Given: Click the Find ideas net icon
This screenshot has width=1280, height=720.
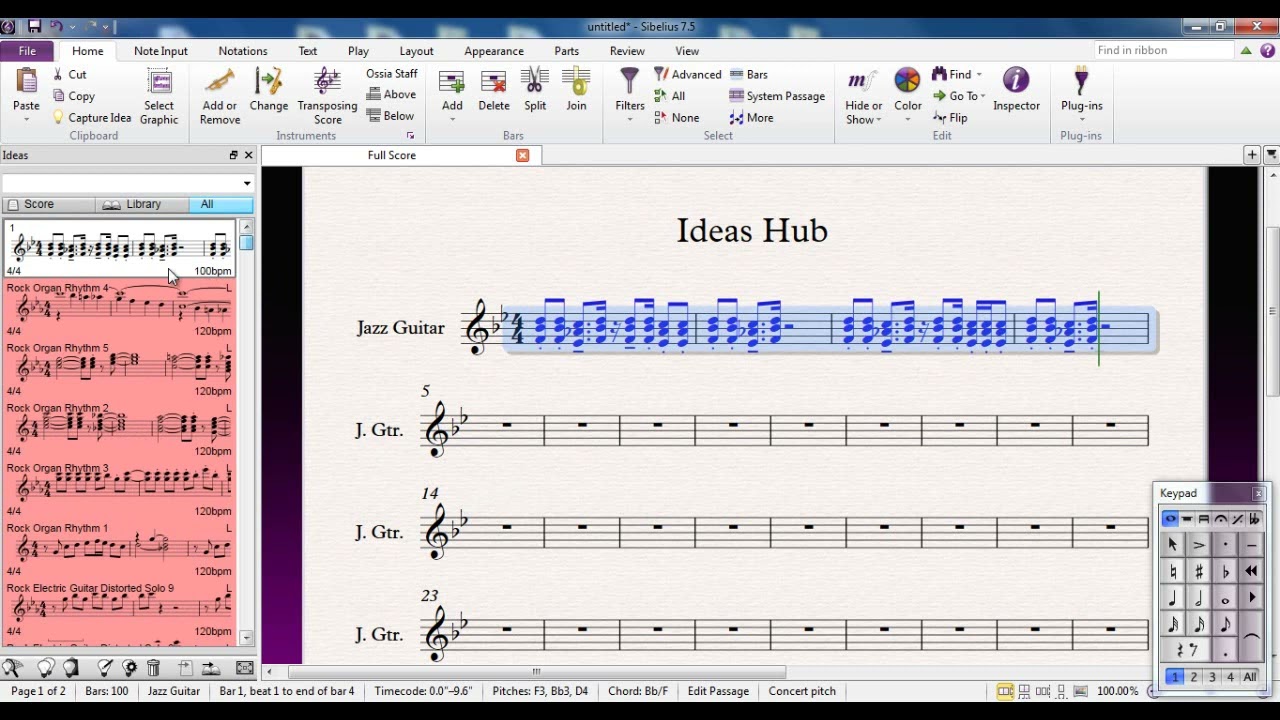Looking at the screenshot, I should point(13,668).
